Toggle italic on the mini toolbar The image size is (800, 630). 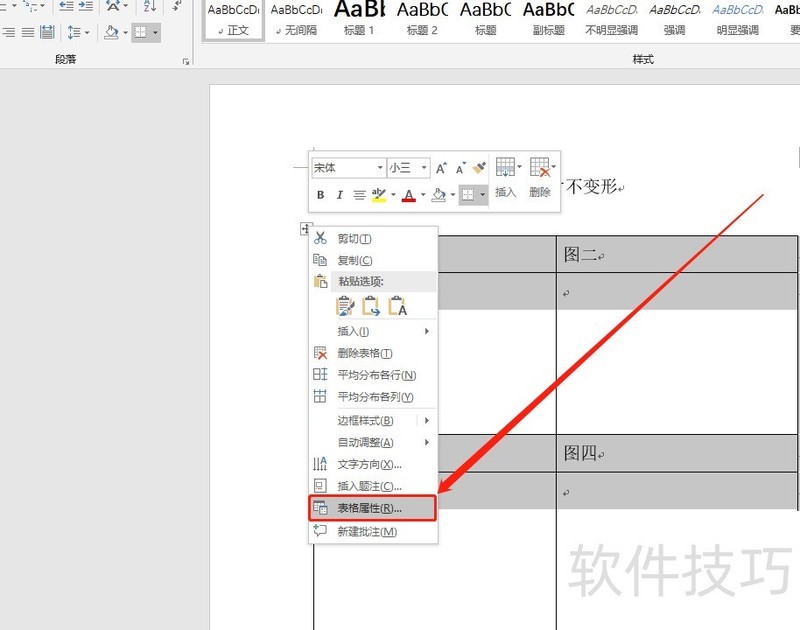pos(339,194)
